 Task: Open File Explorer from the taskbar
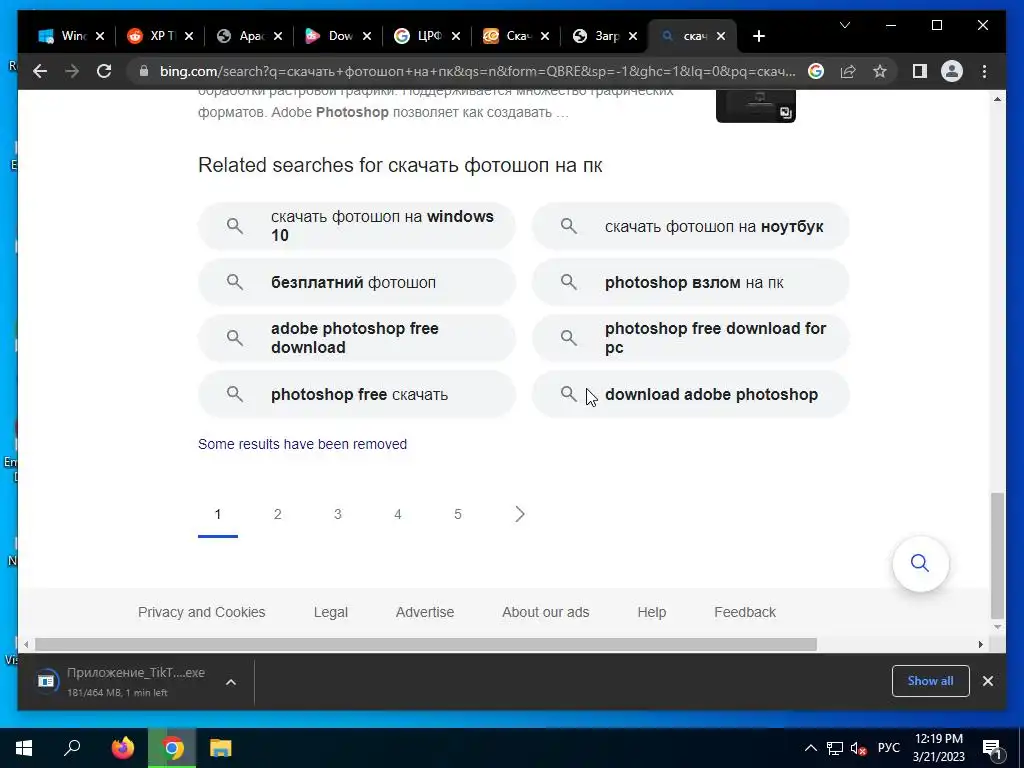click(x=221, y=748)
